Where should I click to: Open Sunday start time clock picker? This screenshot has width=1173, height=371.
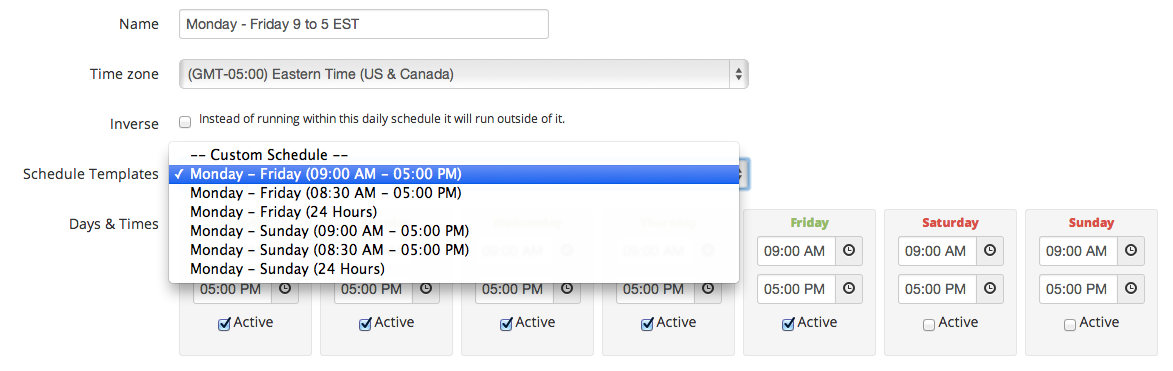coord(1130,251)
